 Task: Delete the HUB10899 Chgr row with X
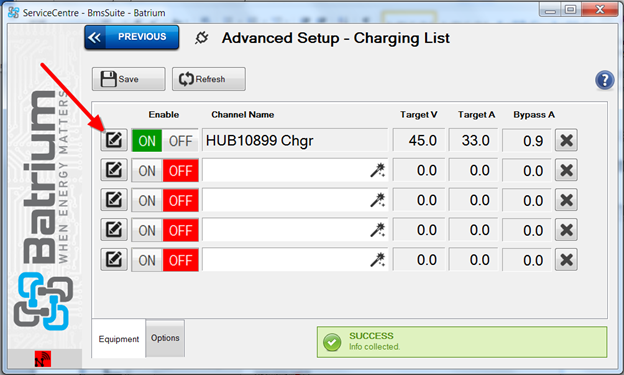[566, 140]
